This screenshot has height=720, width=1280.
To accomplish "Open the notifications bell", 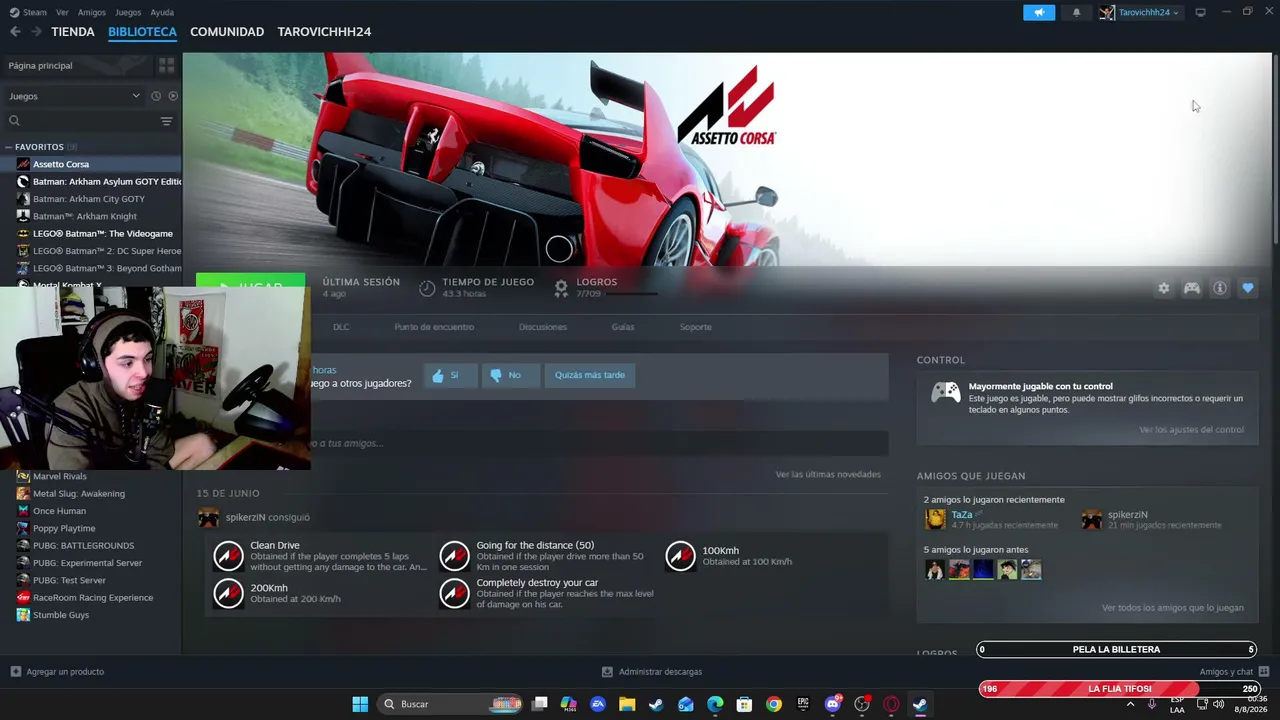I will 1077,12.
